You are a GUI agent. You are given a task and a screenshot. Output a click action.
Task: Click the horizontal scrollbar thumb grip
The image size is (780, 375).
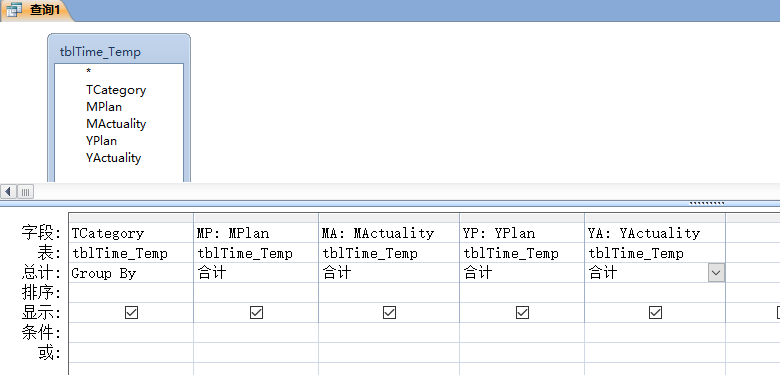click(x=26, y=191)
